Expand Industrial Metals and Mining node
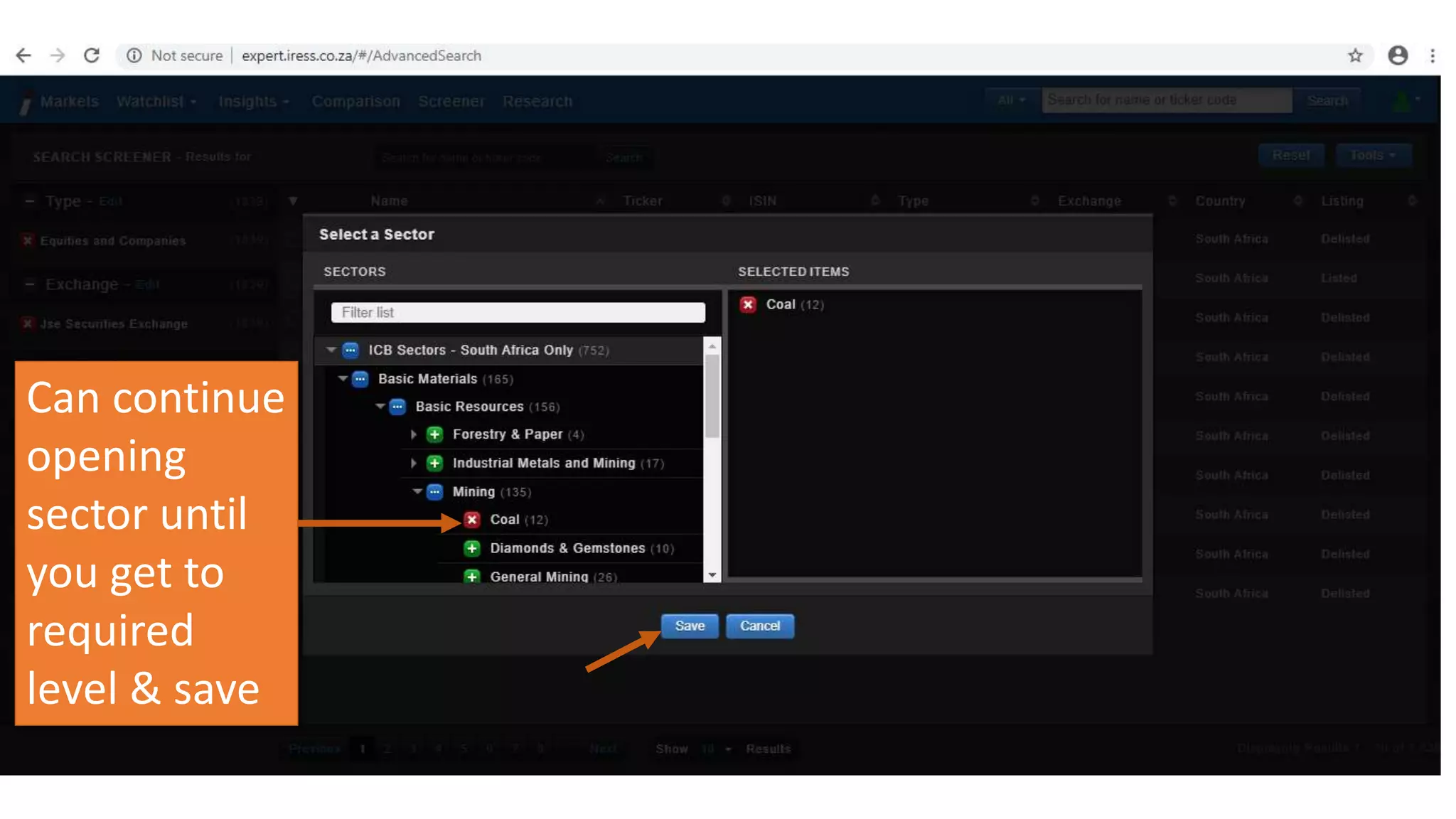This screenshot has width=1456, height=819. pos(414,463)
